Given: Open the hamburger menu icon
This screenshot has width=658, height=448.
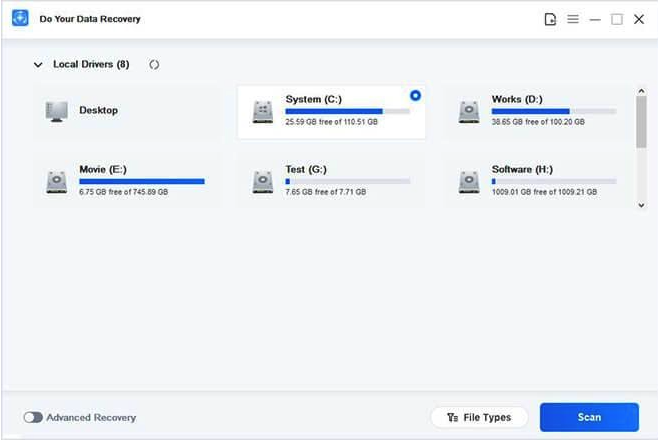Looking at the screenshot, I should [573, 19].
